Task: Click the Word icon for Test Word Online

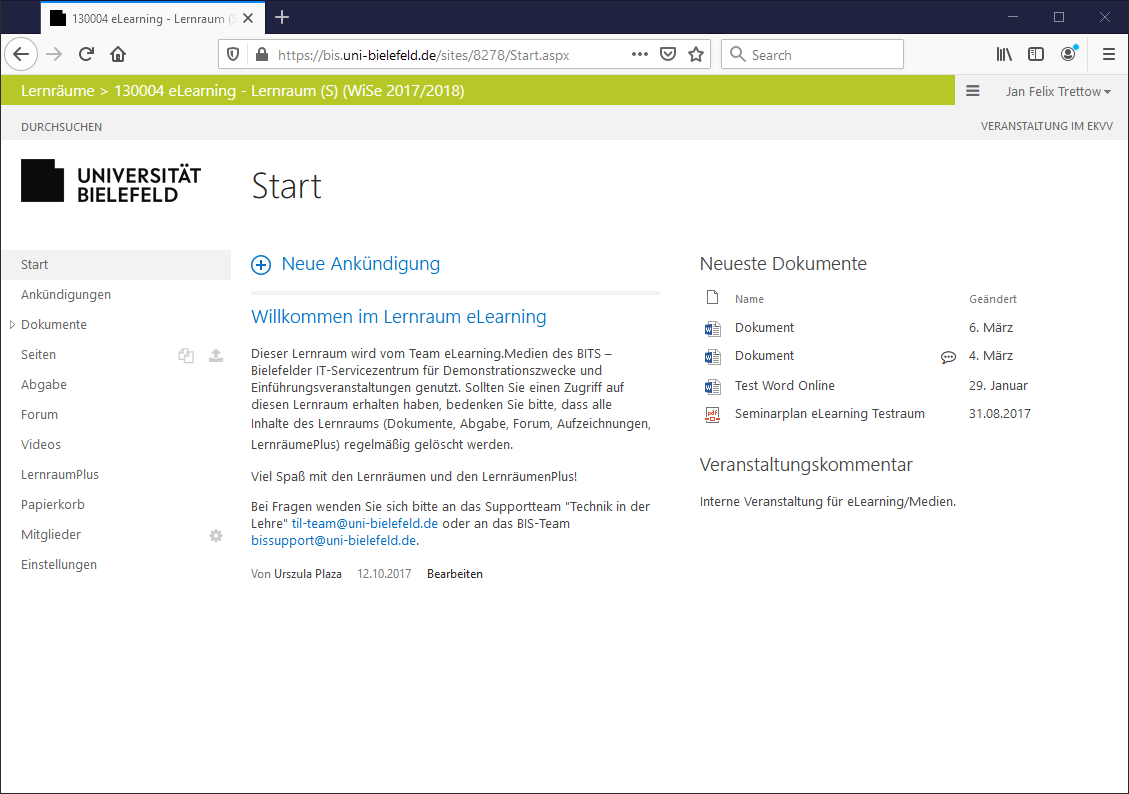Action: coord(712,387)
